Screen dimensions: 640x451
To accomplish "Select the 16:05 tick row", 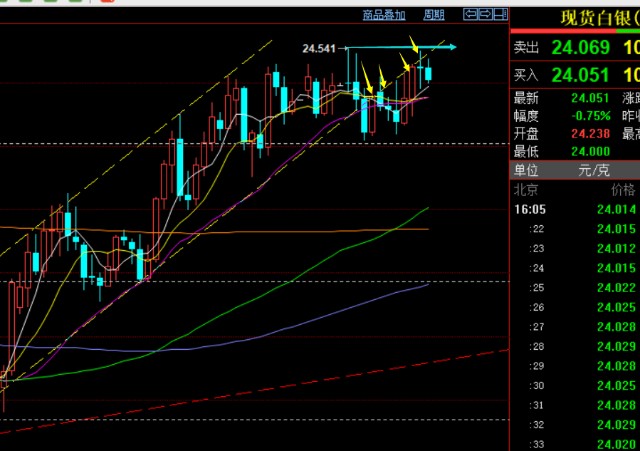I will point(570,209).
